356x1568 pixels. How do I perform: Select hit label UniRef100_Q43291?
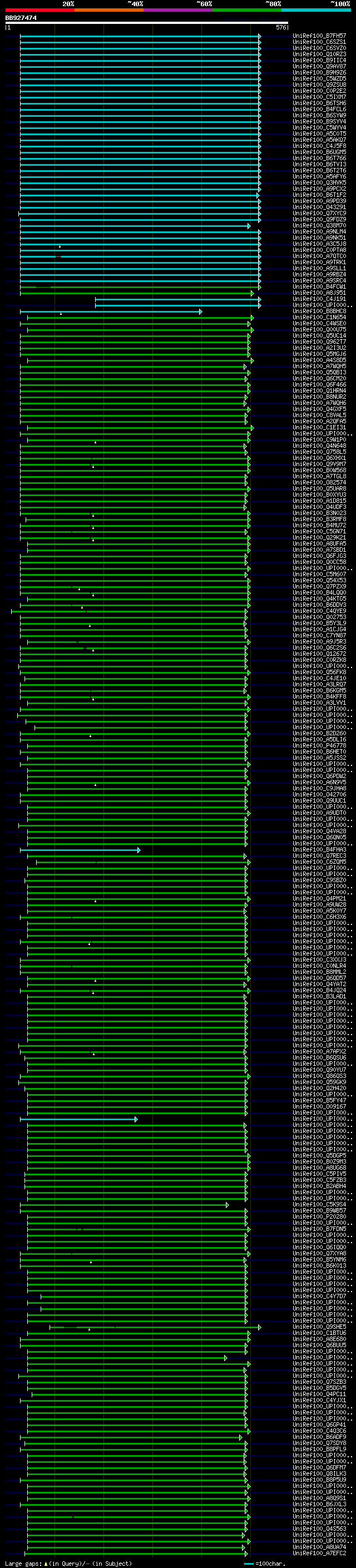tap(319, 207)
